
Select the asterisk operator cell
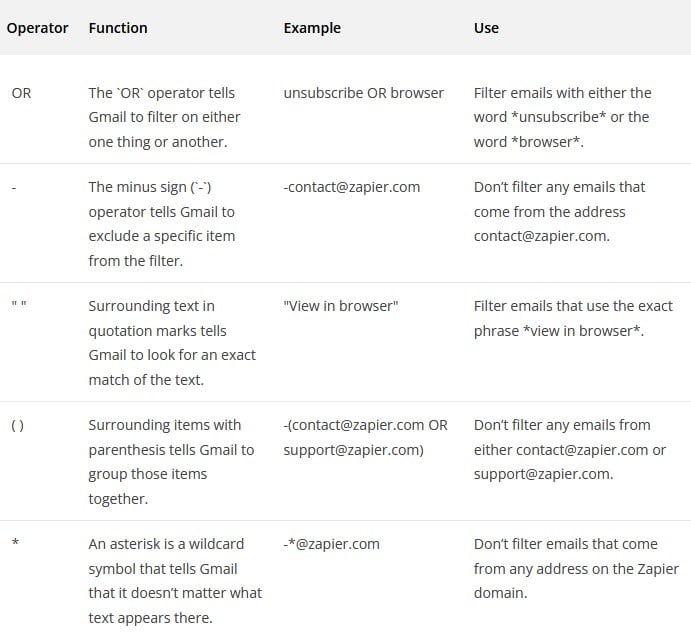(14, 544)
